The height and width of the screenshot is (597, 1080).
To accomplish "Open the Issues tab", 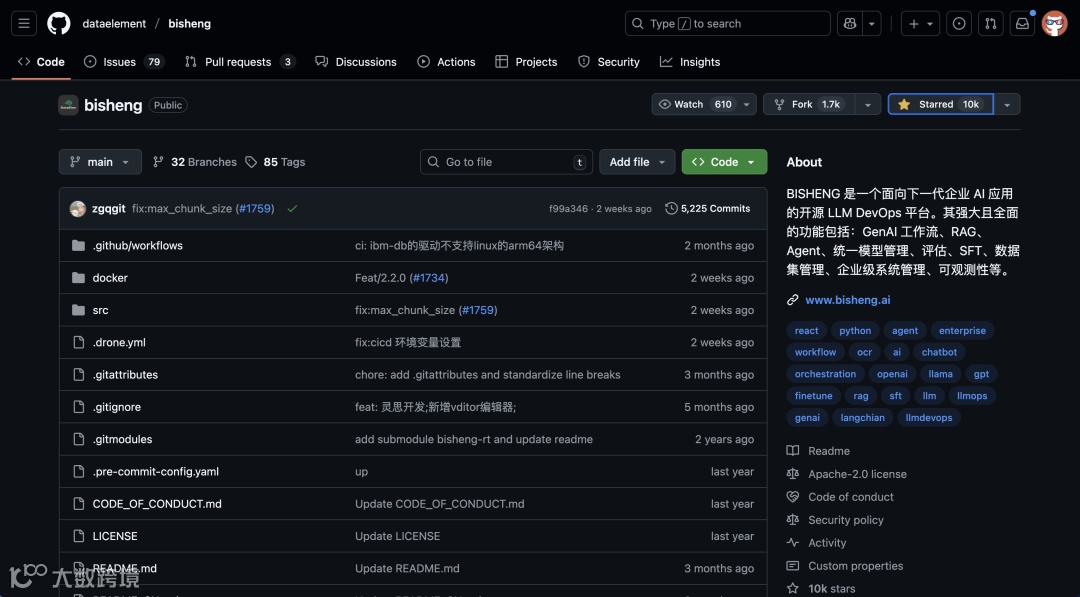I will point(123,62).
